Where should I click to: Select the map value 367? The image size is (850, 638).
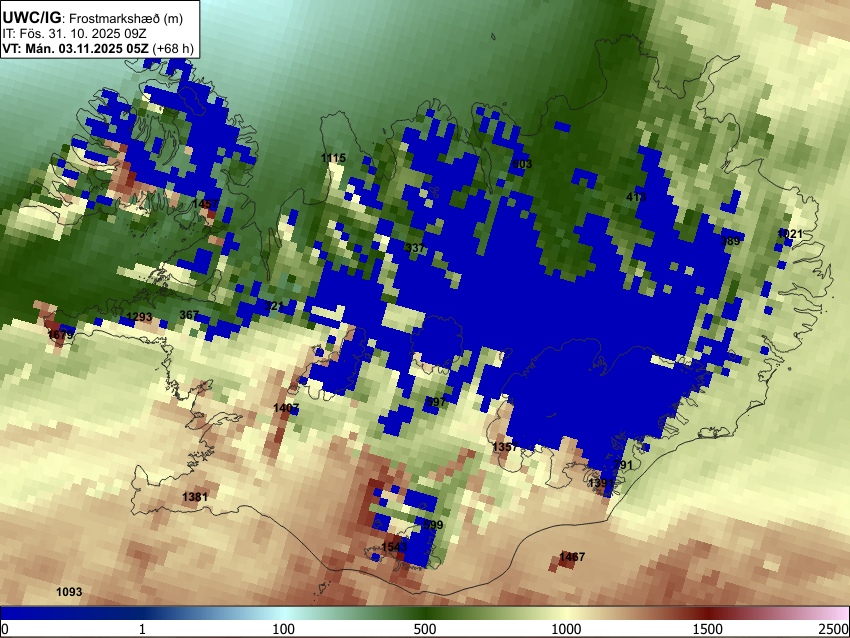click(x=189, y=315)
